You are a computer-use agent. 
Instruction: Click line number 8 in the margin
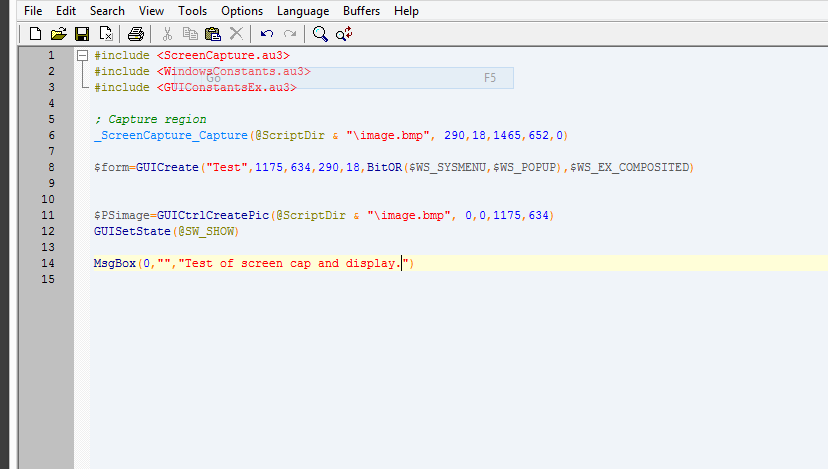point(50,167)
